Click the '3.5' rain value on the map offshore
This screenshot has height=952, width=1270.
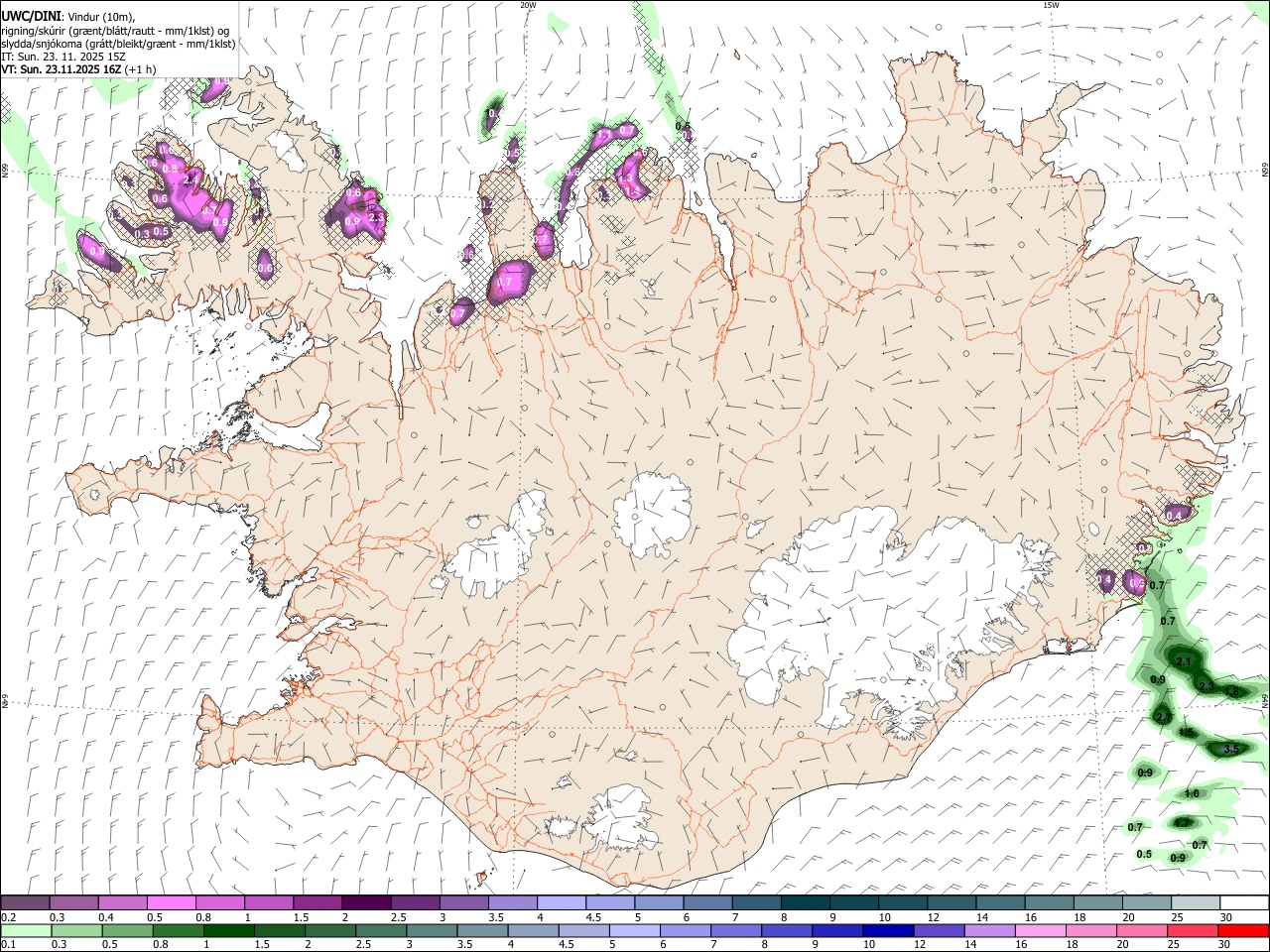[x=1231, y=750]
